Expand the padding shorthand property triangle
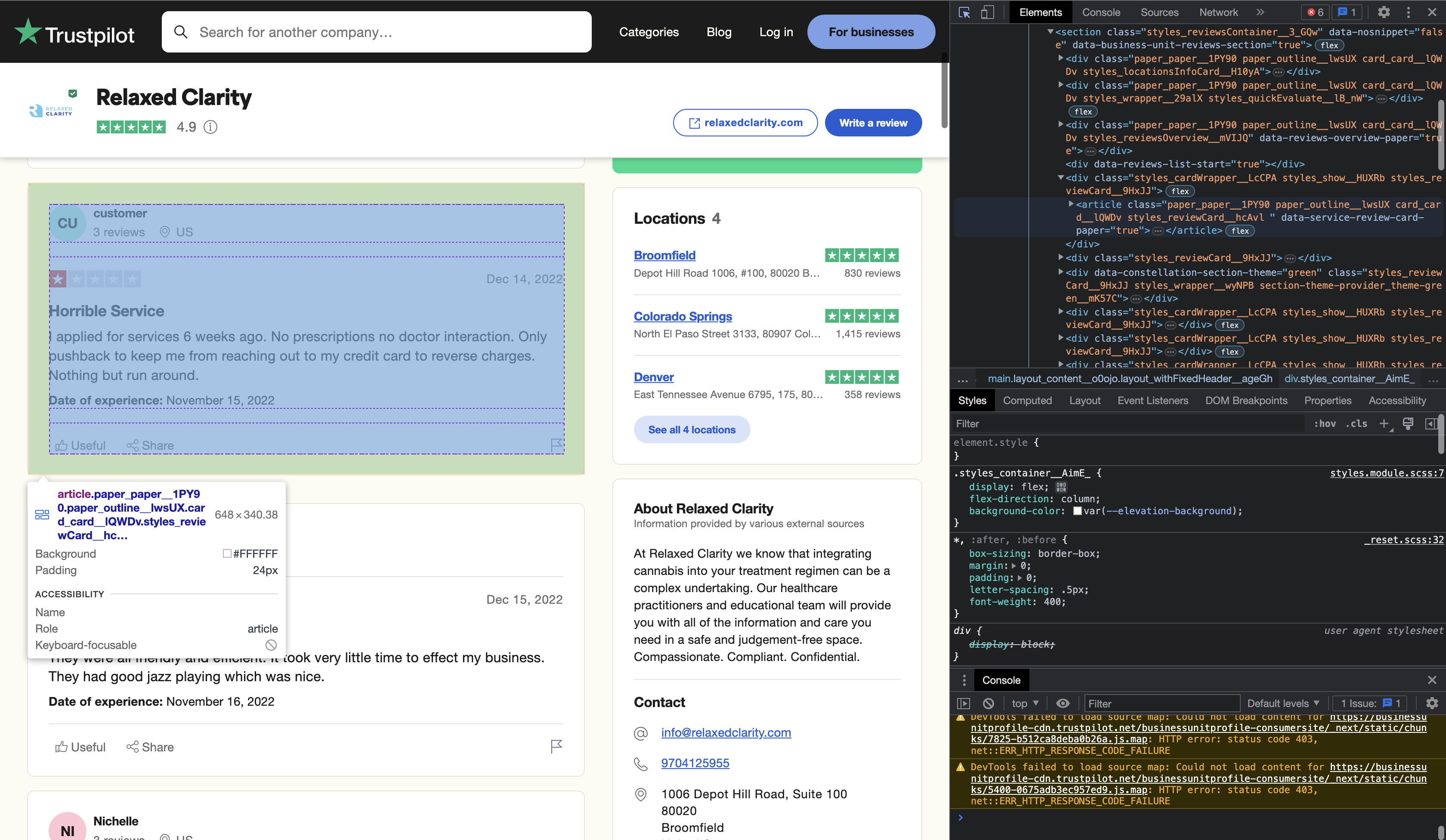1446x840 pixels. pyautogui.click(x=1020, y=578)
